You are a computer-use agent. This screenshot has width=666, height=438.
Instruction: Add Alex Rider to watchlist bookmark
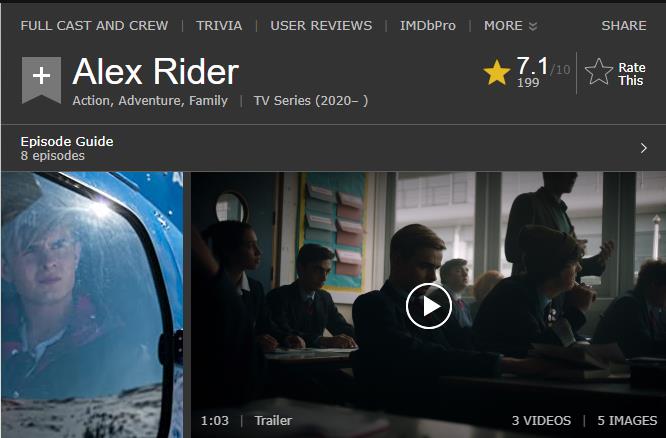tap(41, 79)
